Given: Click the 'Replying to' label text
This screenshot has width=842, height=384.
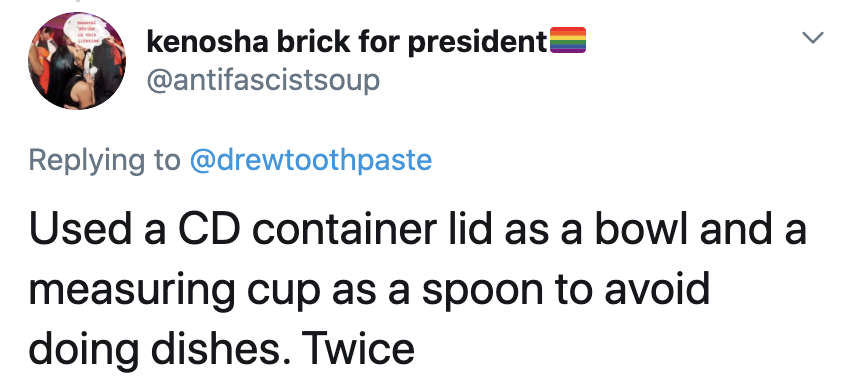Looking at the screenshot, I should click(x=105, y=161).
